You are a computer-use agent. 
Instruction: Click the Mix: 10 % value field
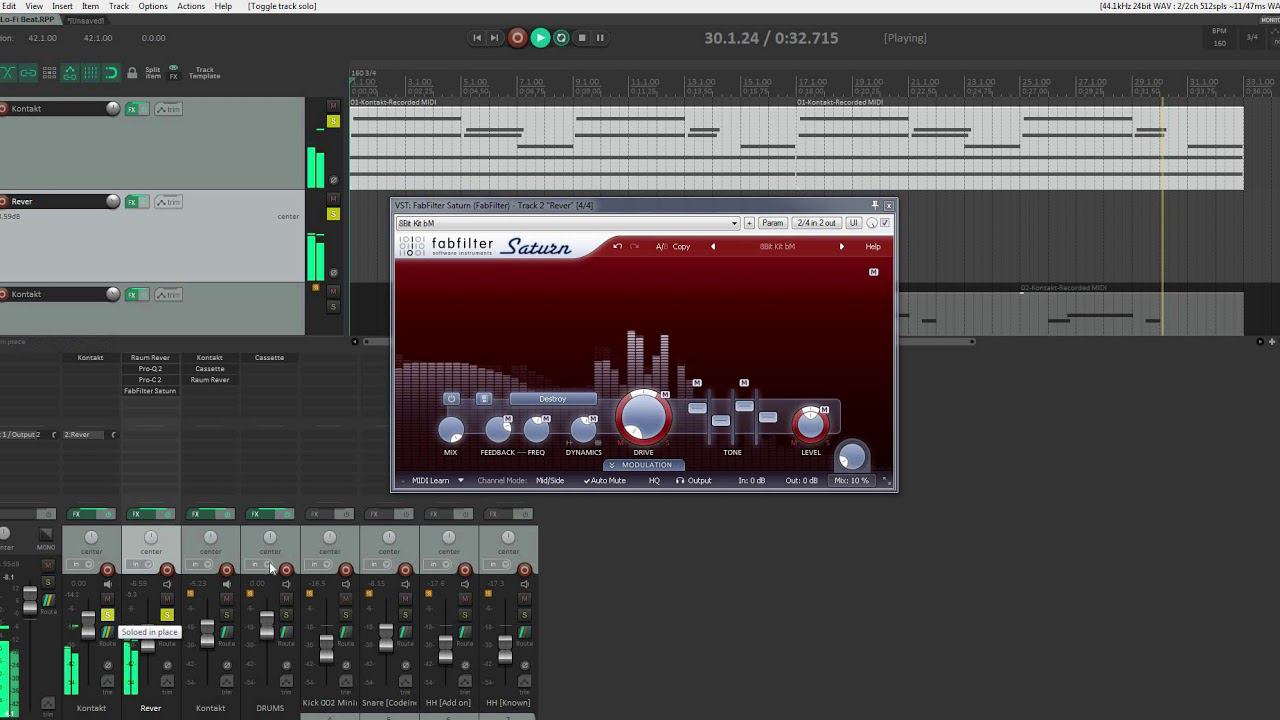pyautogui.click(x=852, y=481)
